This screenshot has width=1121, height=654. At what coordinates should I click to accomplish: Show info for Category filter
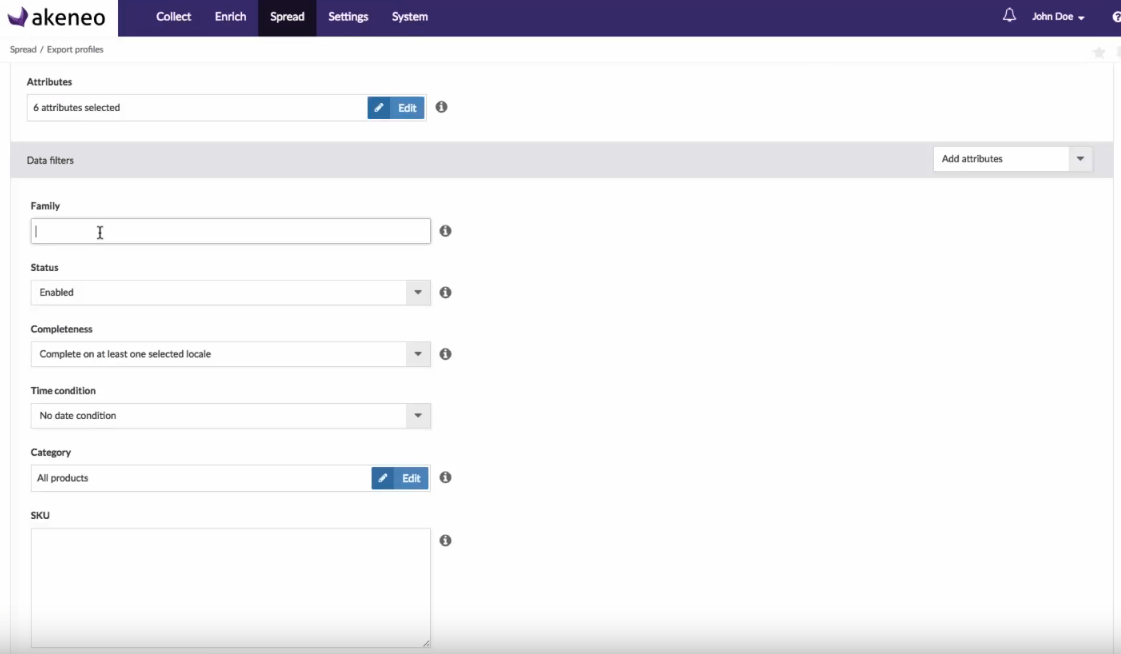445,477
